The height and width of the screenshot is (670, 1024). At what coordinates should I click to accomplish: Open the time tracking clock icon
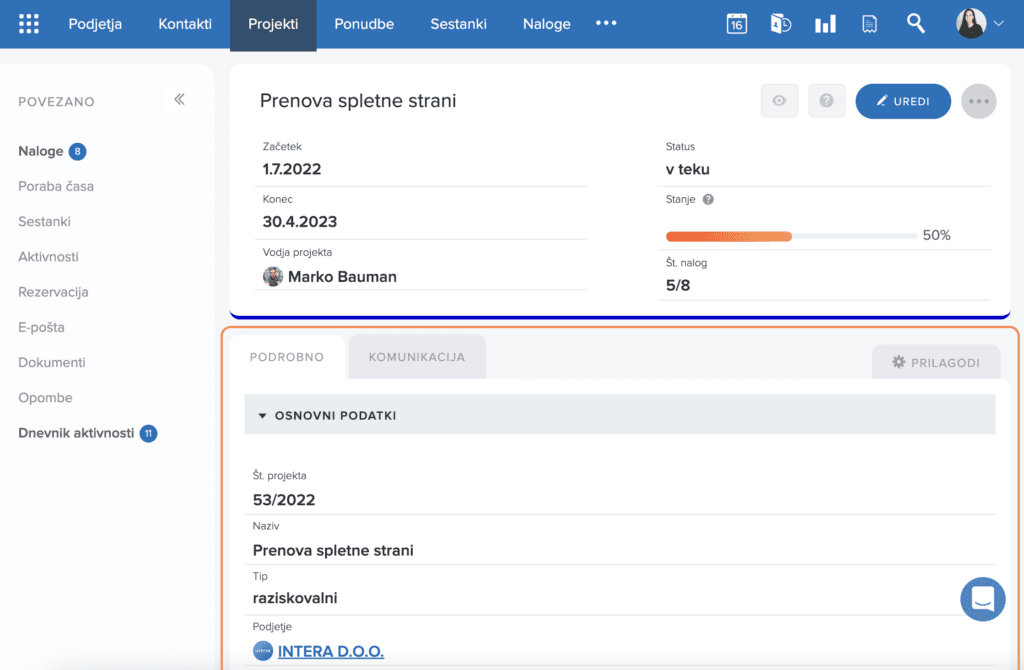[780, 24]
